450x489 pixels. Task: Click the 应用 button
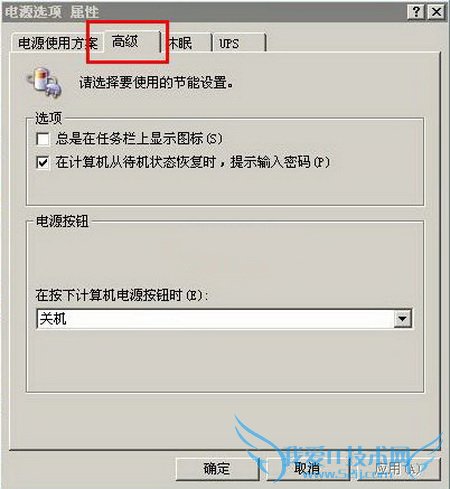[398, 468]
